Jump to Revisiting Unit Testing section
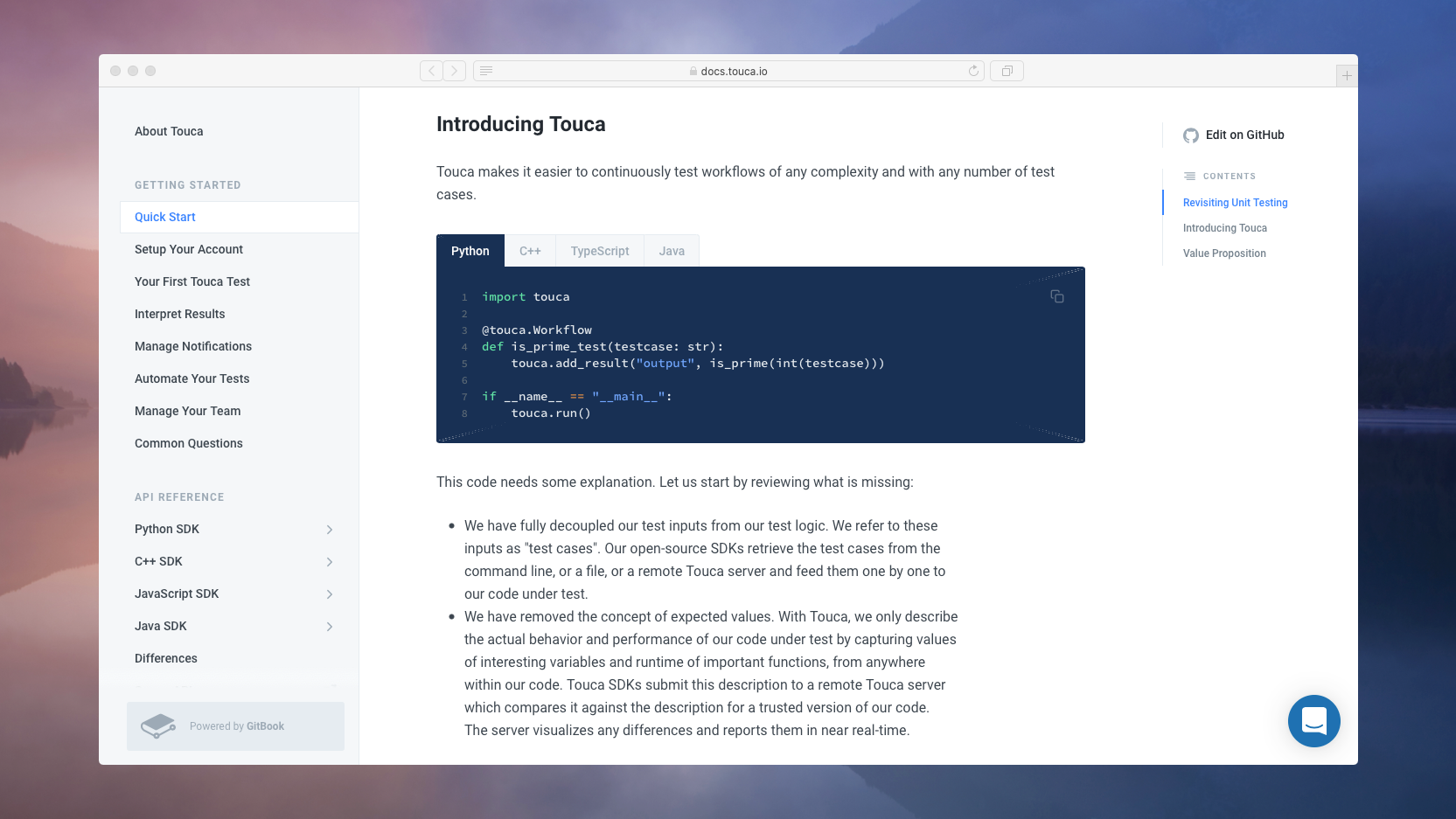 (1235, 203)
